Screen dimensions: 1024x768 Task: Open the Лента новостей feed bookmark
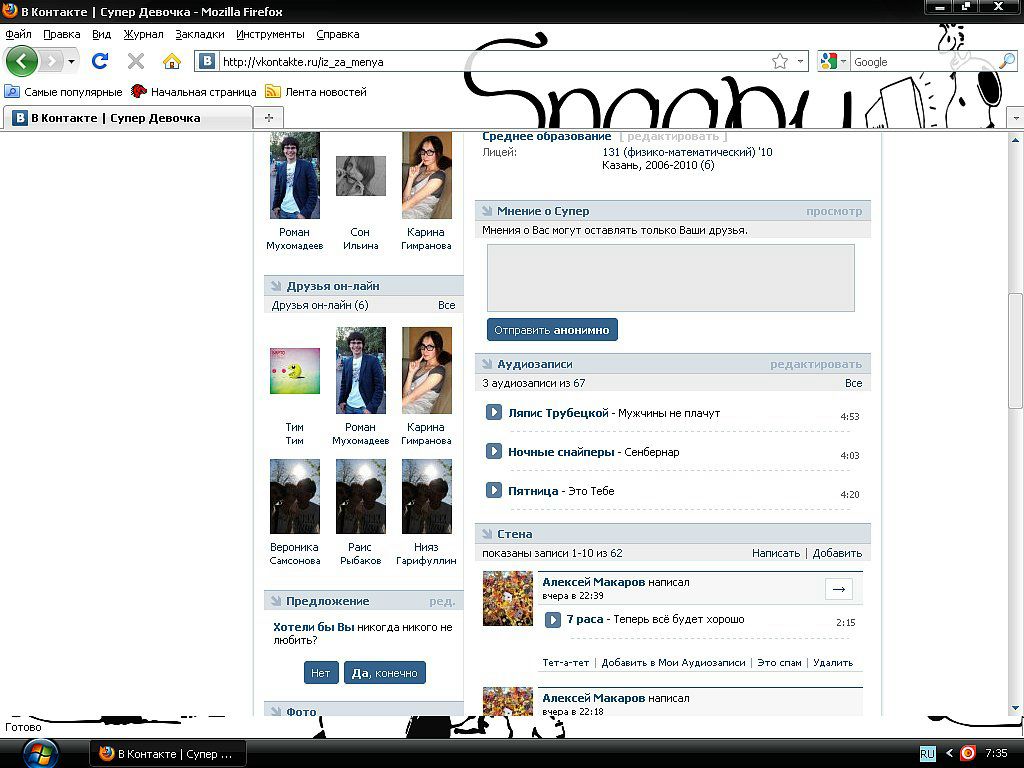[316, 91]
